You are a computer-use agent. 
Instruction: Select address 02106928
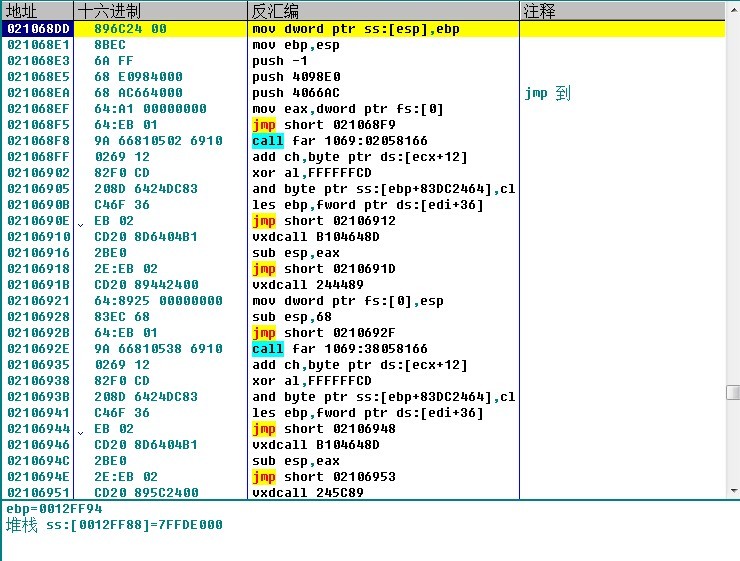(x=38, y=317)
